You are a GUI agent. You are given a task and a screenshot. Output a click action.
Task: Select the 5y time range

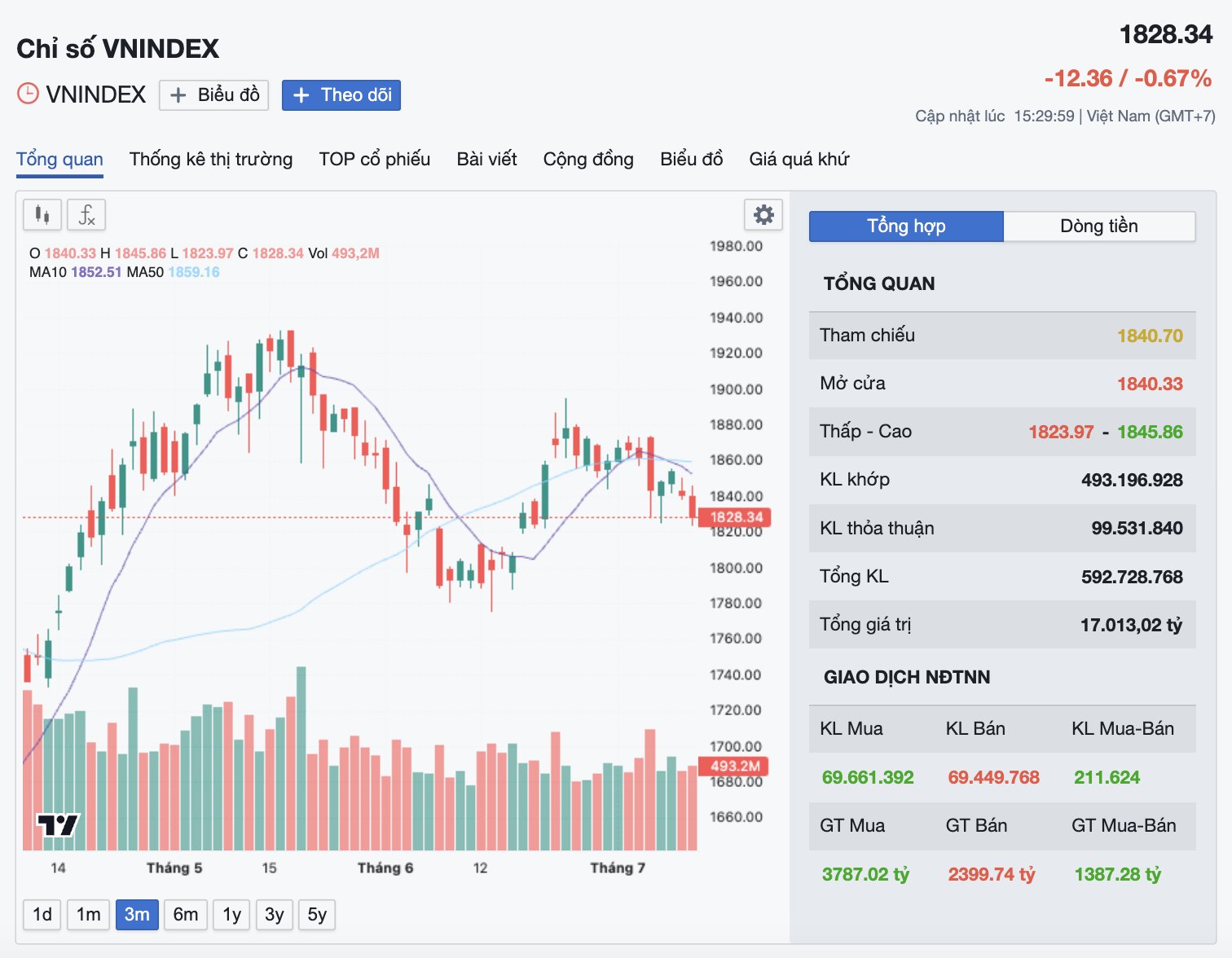(x=317, y=915)
